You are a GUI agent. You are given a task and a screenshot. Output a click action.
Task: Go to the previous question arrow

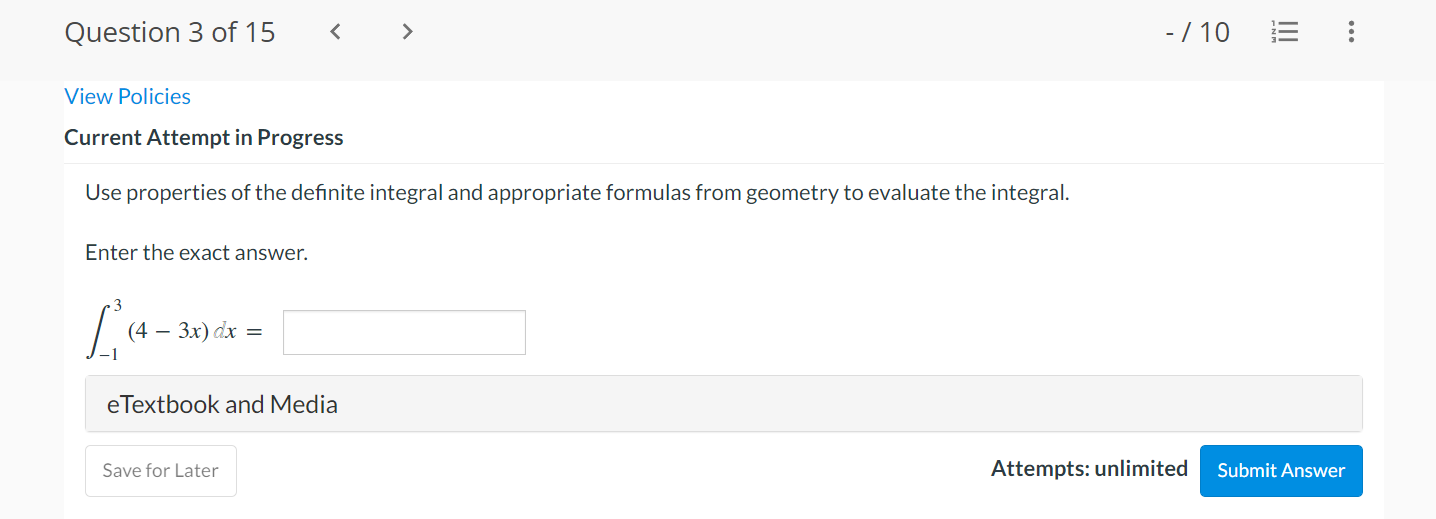[336, 32]
